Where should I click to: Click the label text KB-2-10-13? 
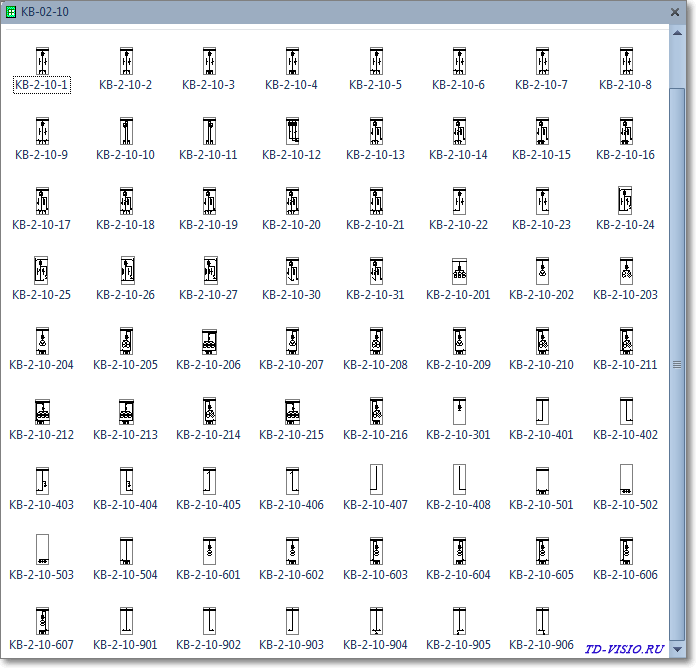click(376, 154)
